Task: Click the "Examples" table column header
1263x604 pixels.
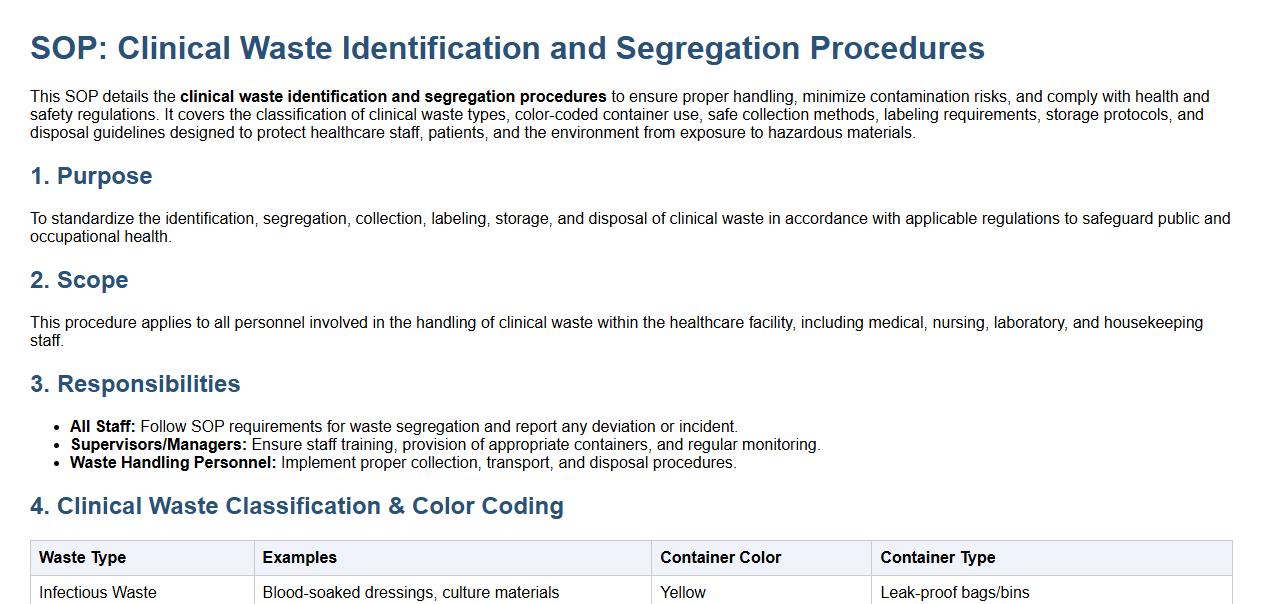Action: pyautogui.click(x=300, y=558)
